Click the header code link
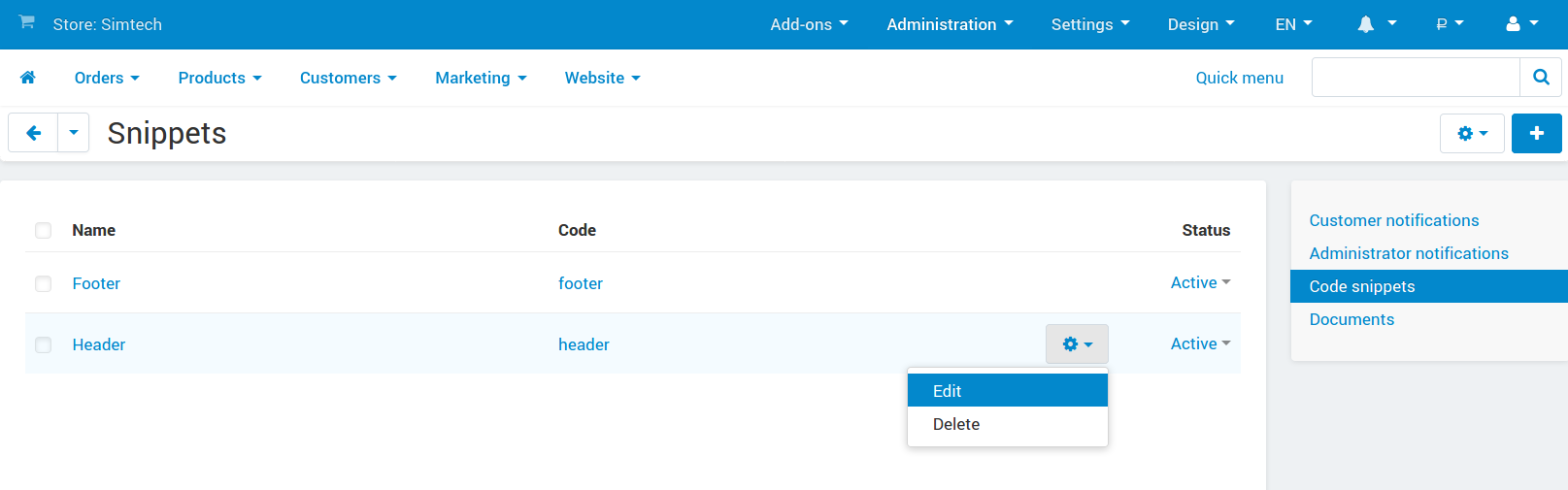This screenshot has height=490, width=1568. coord(584,344)
